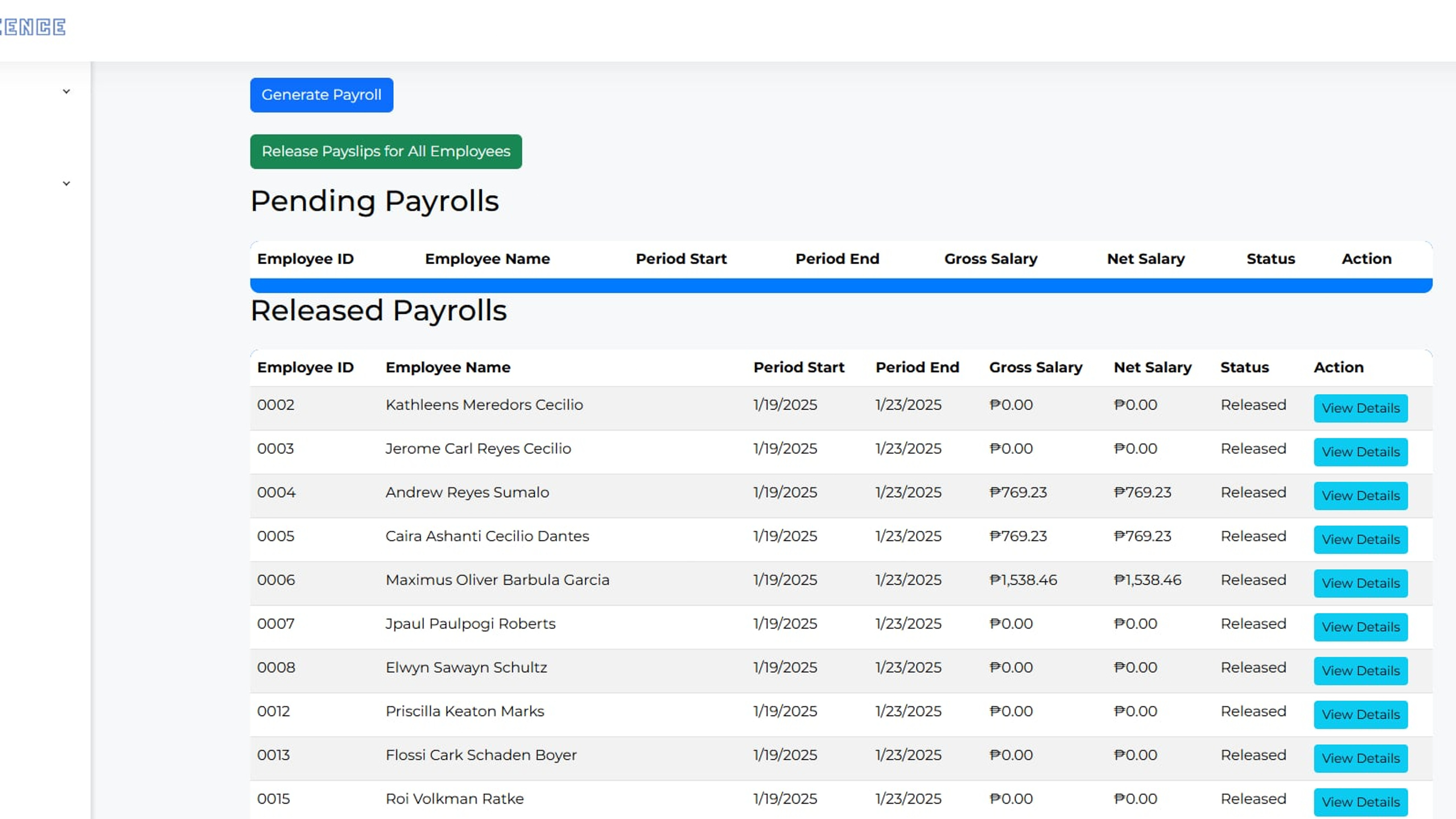The height and width of the screenshot is (819, 1456).
Task: Click Release Payslips for All Employees
Action: 386,151
